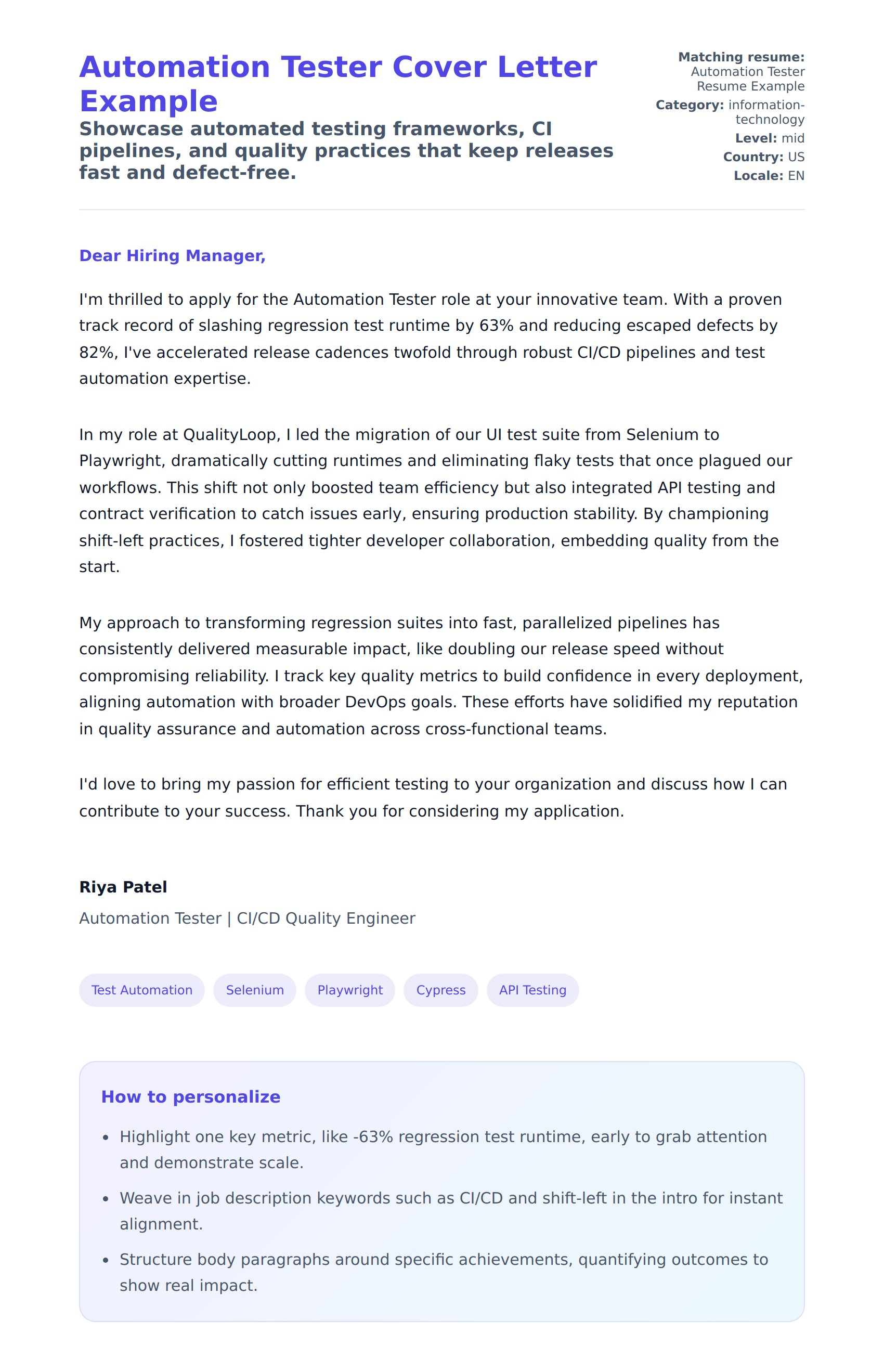The width and height of the screenshot is (884, 1372).
Task: Click the information-technology category value
Action: point(766,112)
